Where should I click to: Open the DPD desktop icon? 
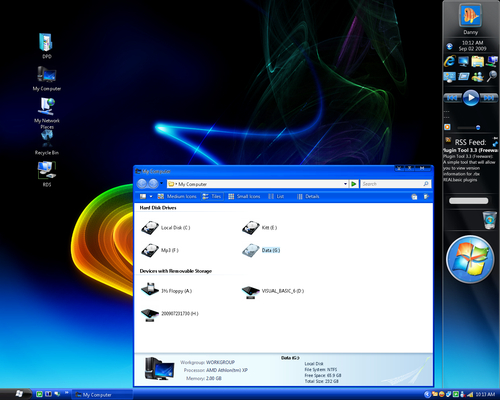tap(46, 46)
